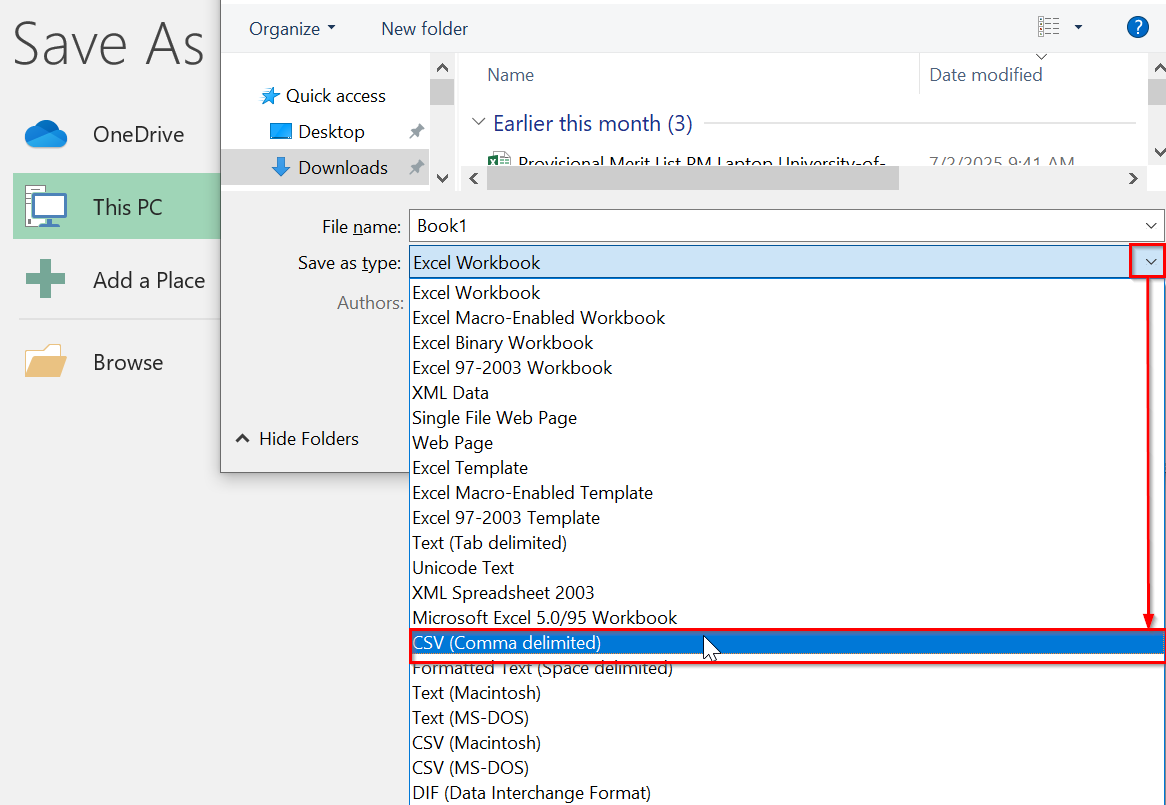
Task: Open the Help question mark icon
Action: (x=1137, y=28)
